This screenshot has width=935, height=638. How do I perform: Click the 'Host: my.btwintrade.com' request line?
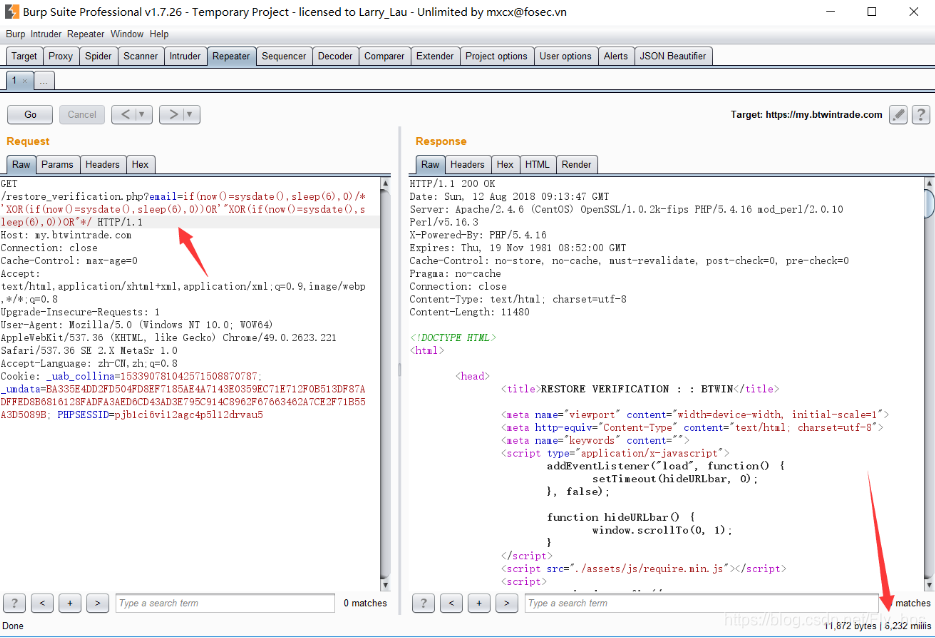point(66,235)
